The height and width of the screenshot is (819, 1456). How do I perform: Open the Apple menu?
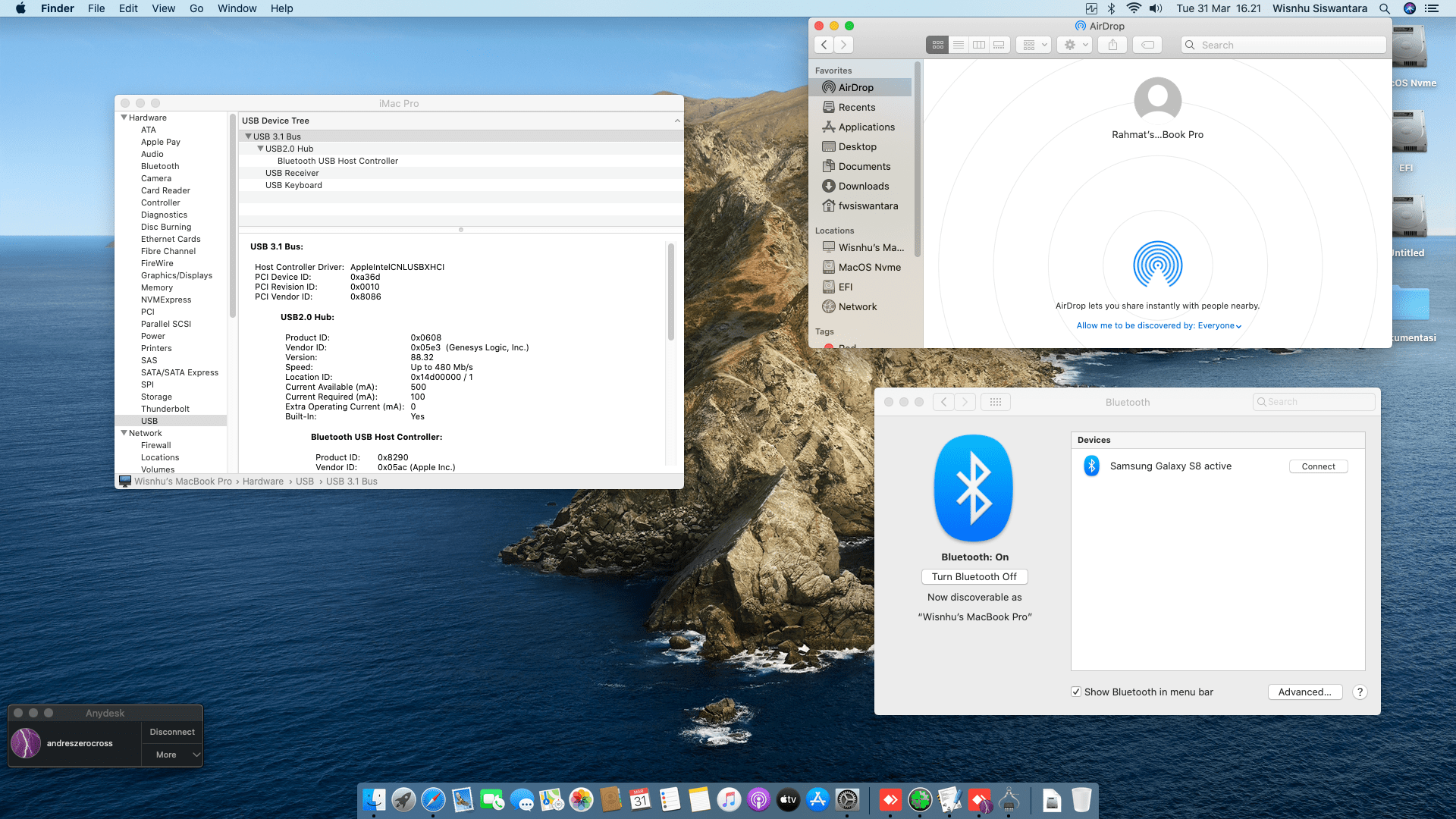20,8
